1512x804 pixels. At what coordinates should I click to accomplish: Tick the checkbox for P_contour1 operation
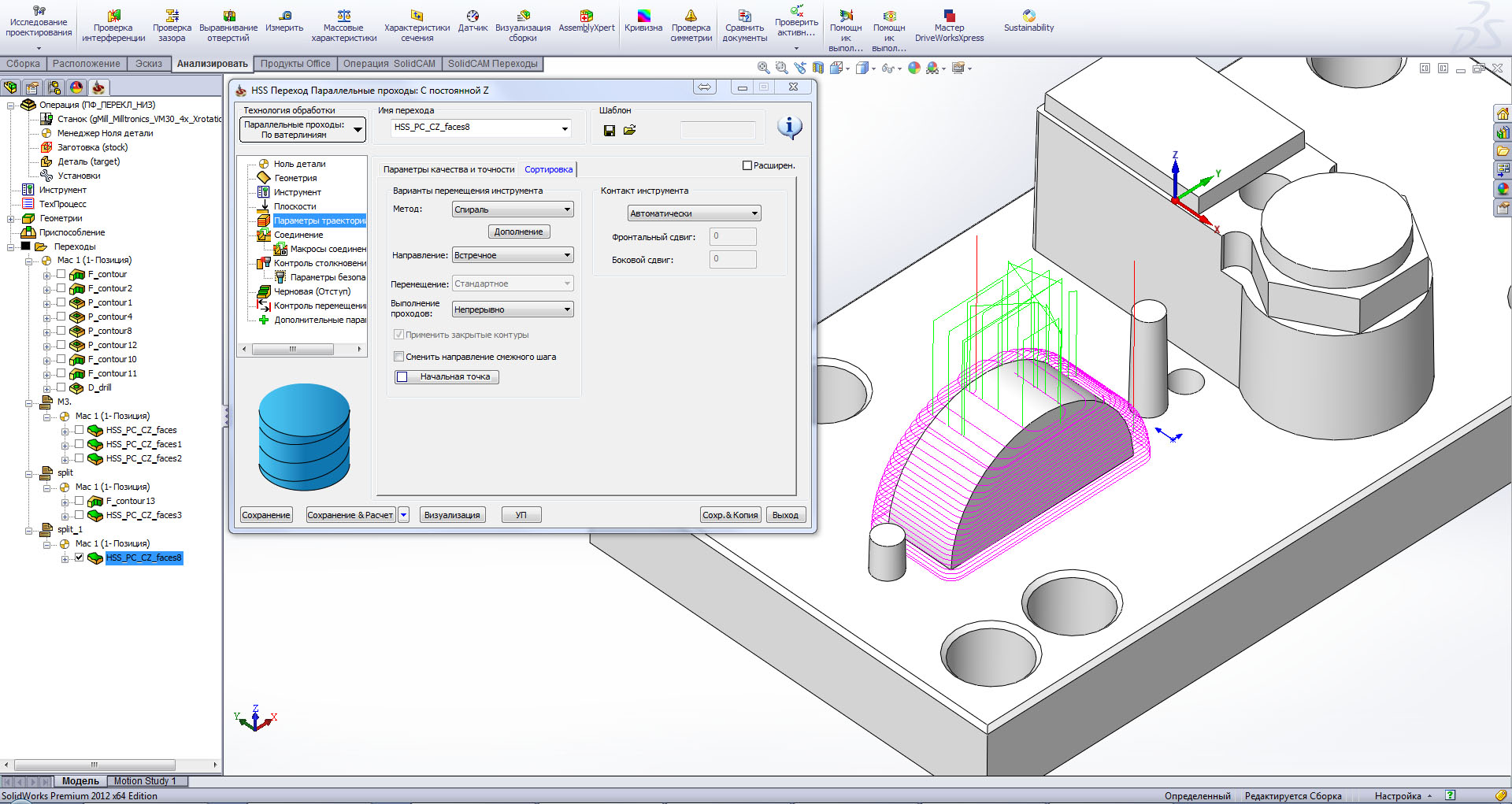point(61,302)
